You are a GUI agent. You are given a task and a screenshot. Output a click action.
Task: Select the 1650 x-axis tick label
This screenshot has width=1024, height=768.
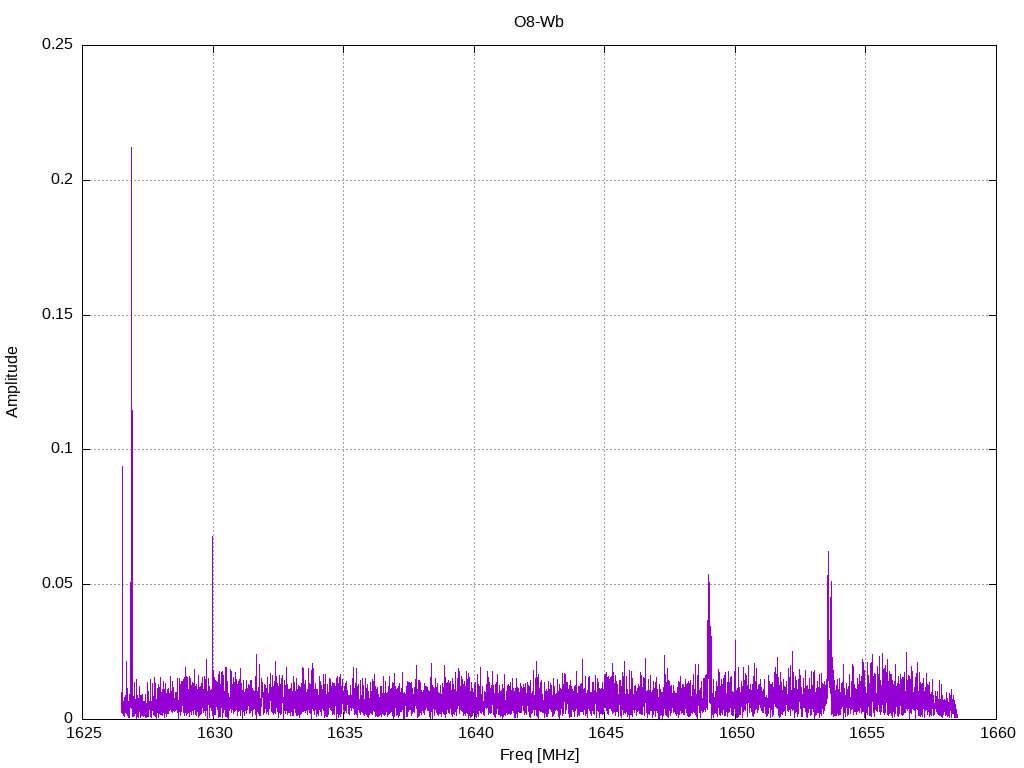pos(736,734)
